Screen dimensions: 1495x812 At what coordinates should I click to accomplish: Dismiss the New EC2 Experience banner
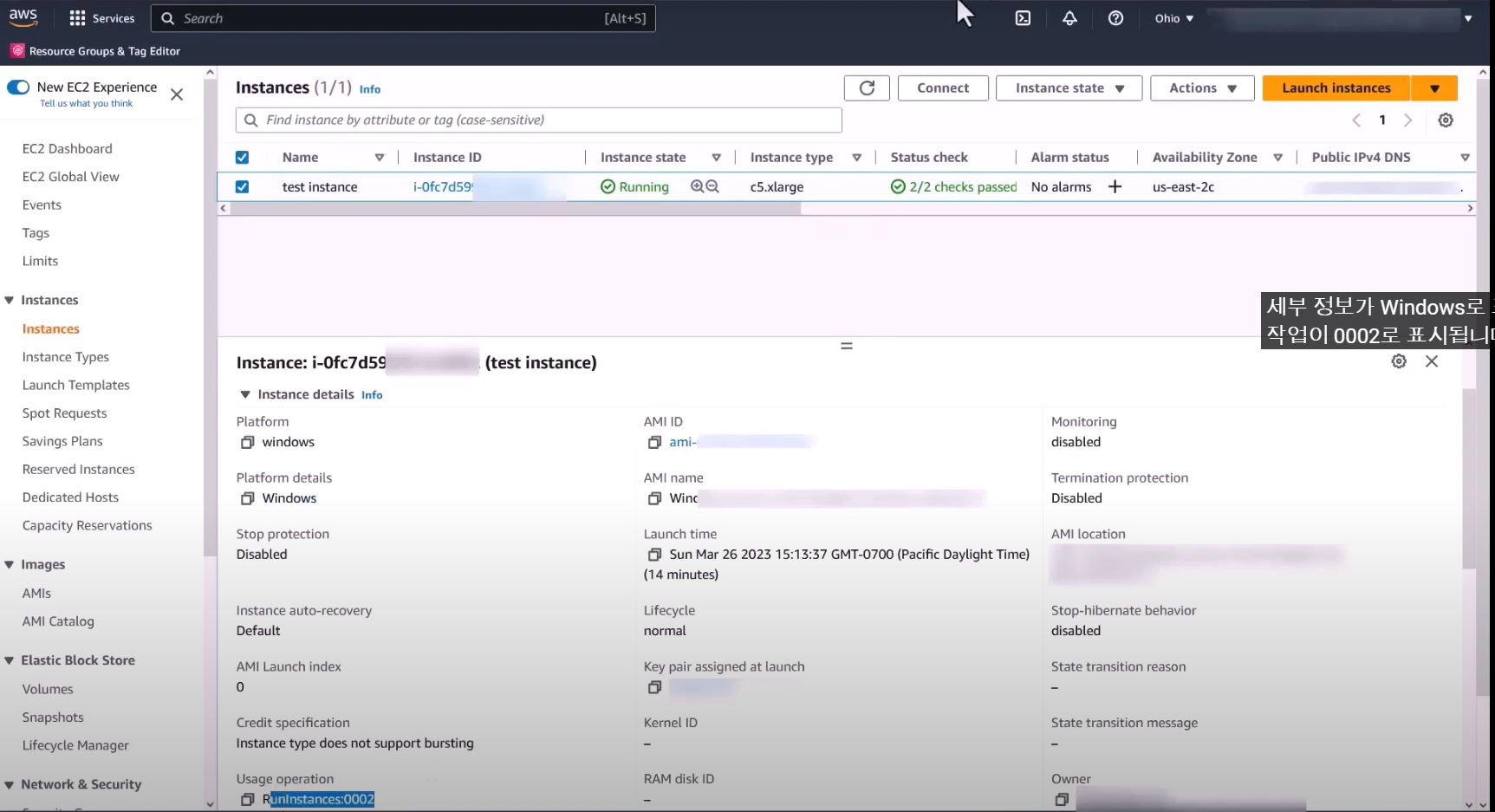(x=177, y=94)
